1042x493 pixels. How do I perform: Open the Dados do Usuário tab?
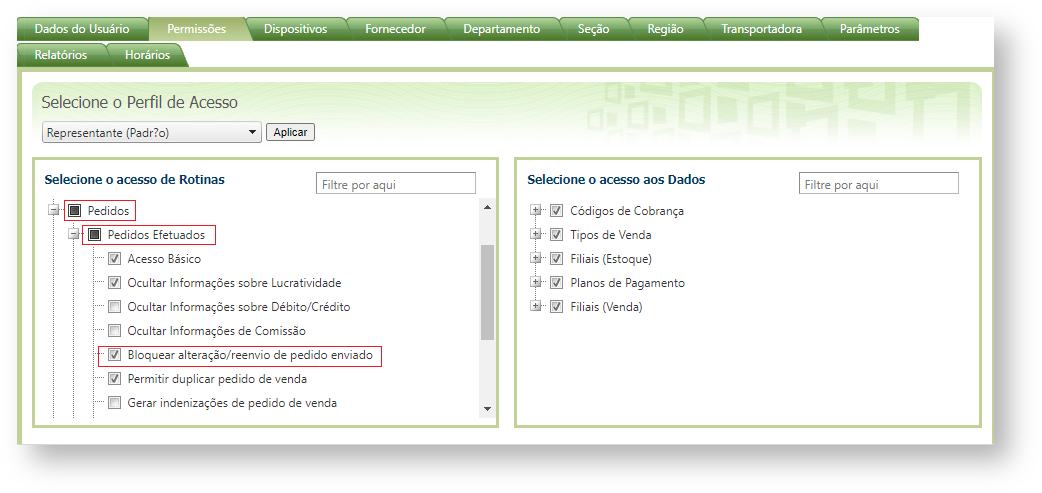click(x=82, y=29)
